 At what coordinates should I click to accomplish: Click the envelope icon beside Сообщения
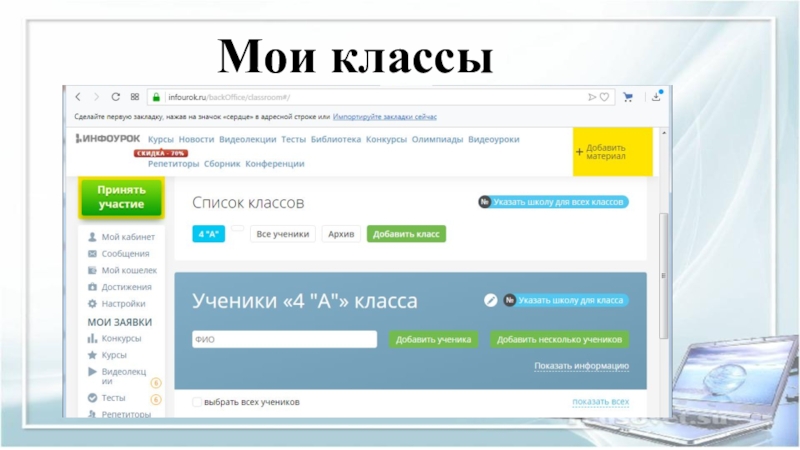pos(92,254)
